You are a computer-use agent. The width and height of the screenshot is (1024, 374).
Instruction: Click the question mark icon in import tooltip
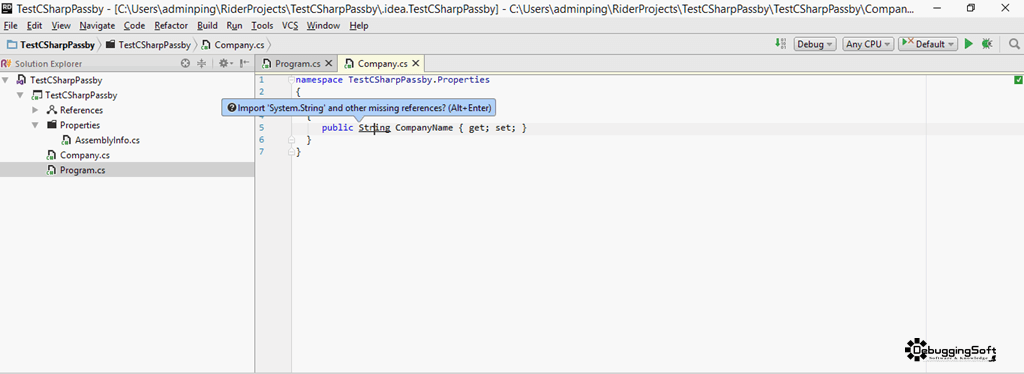[x=231, y=108]
